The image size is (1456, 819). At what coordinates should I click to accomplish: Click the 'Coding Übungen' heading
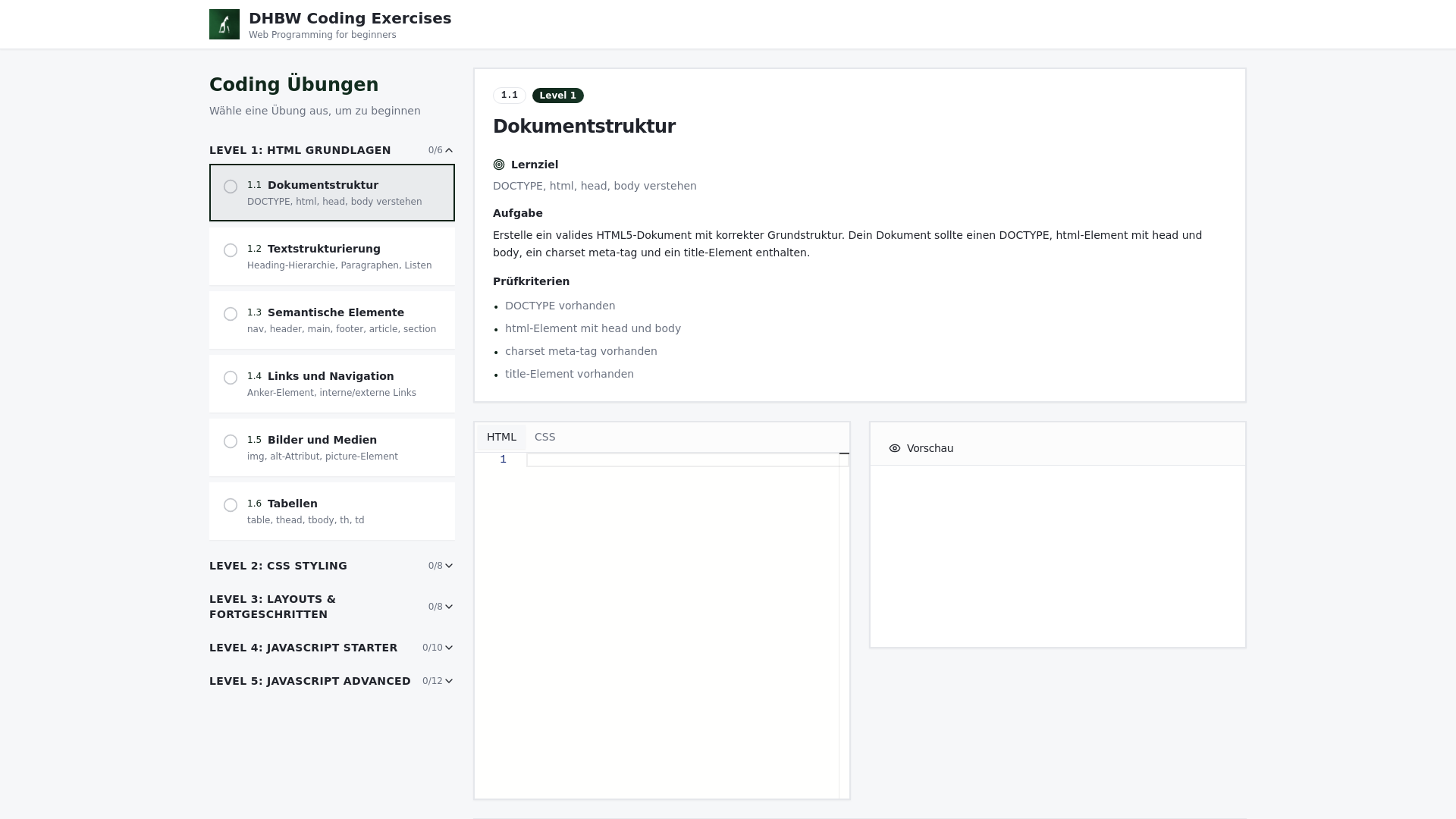click(x=294, y=85)
